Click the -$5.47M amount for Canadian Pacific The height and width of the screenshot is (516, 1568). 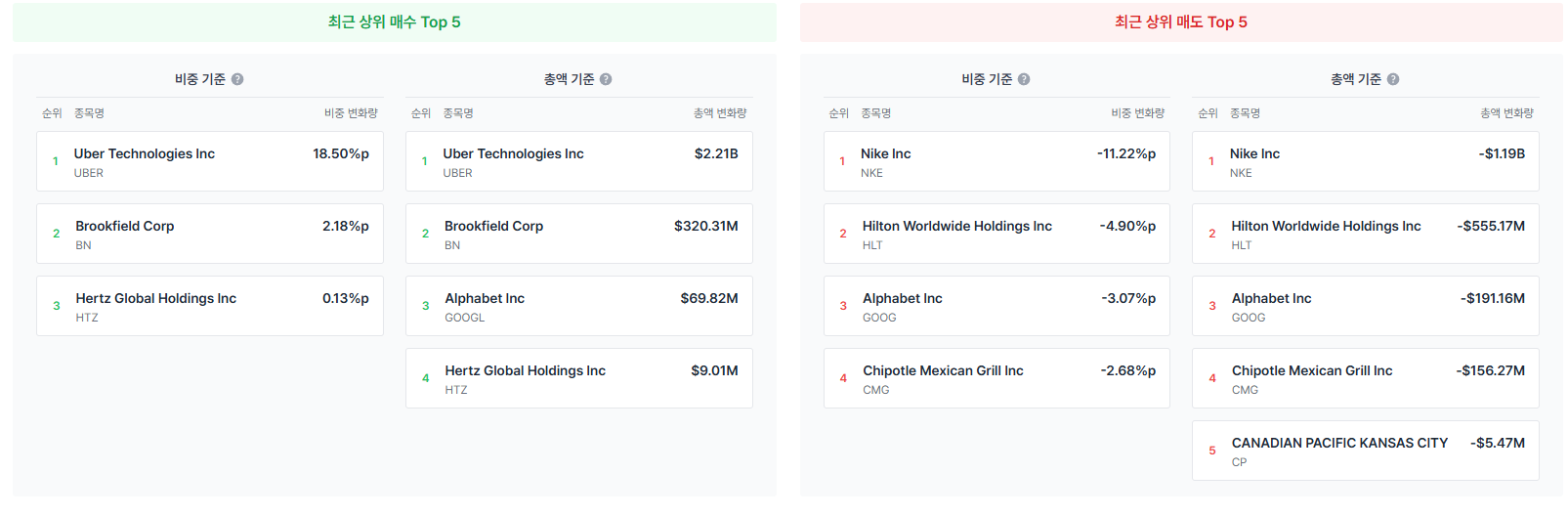(1498, 443)
